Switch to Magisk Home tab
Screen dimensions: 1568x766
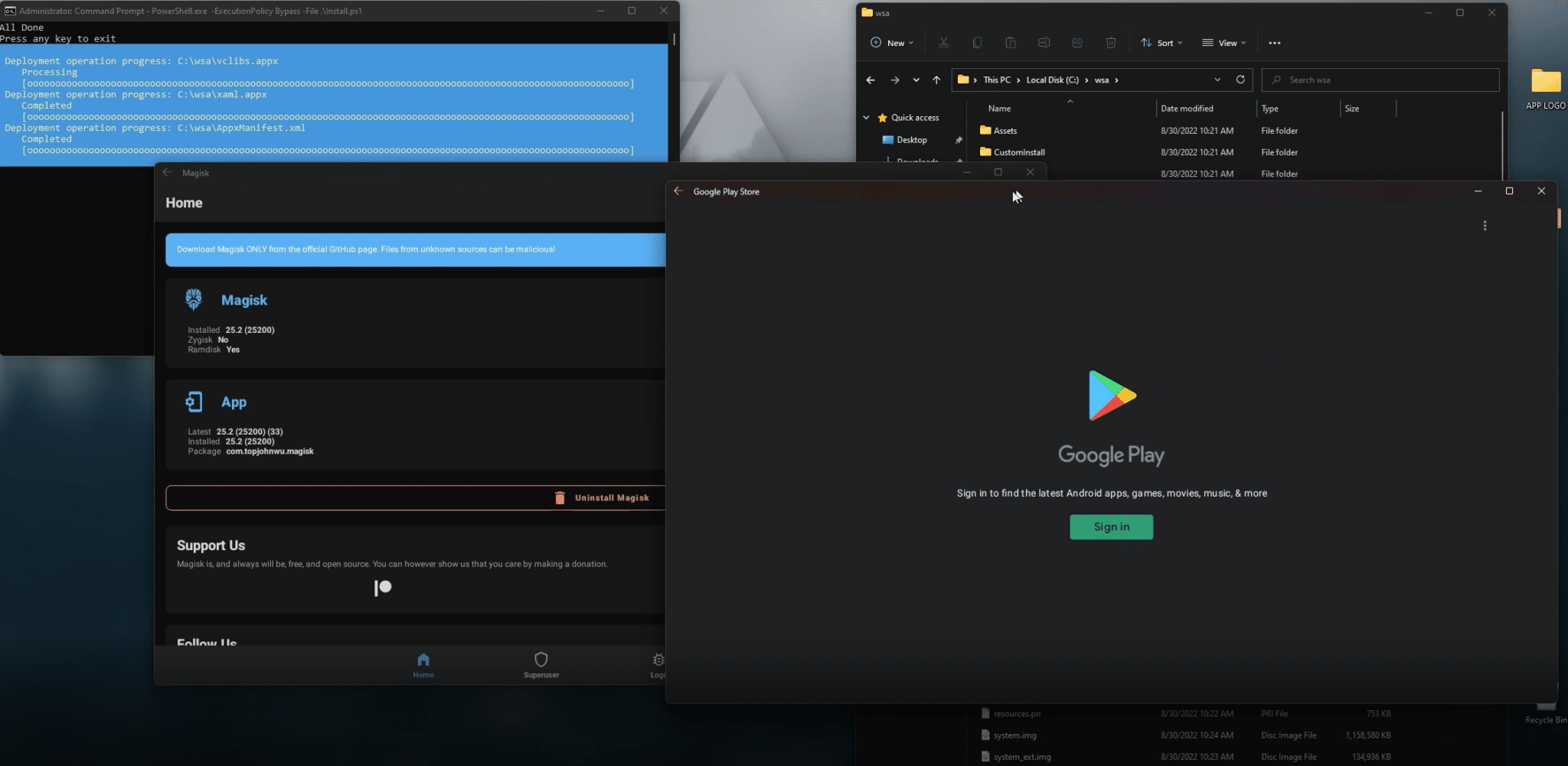[423, 664]
